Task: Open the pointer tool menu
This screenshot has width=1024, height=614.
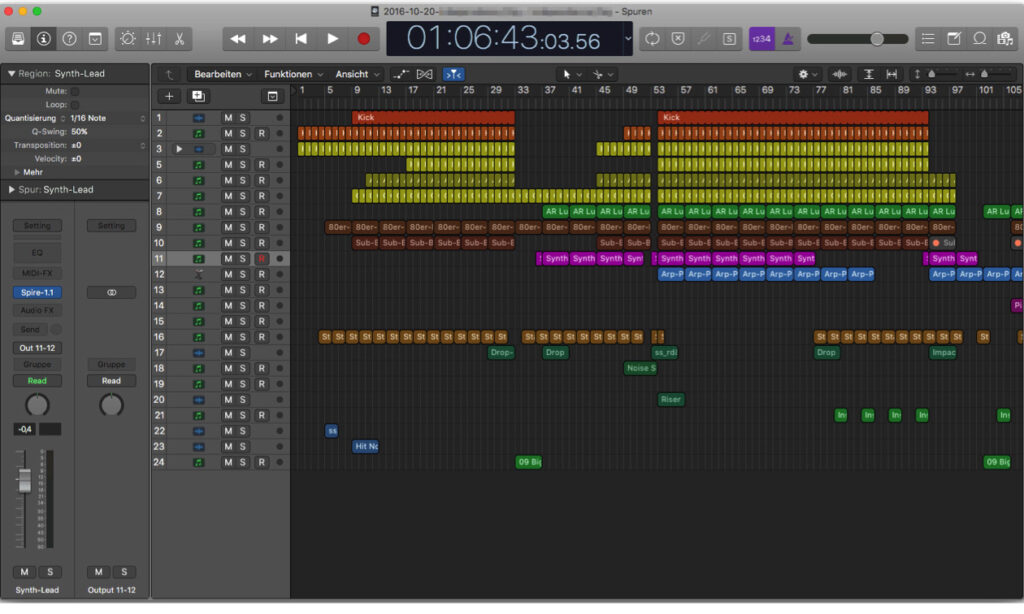Action: (571, 74)
